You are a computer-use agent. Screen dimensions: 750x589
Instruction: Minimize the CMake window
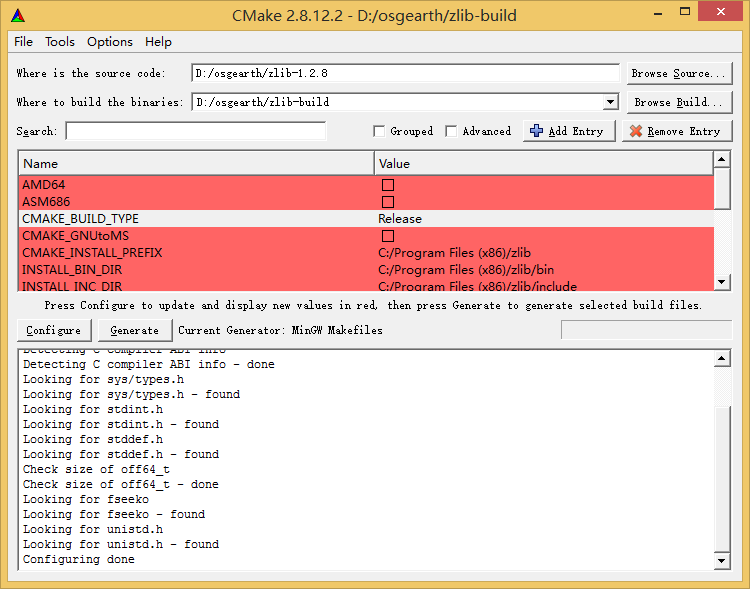point(658,13)
